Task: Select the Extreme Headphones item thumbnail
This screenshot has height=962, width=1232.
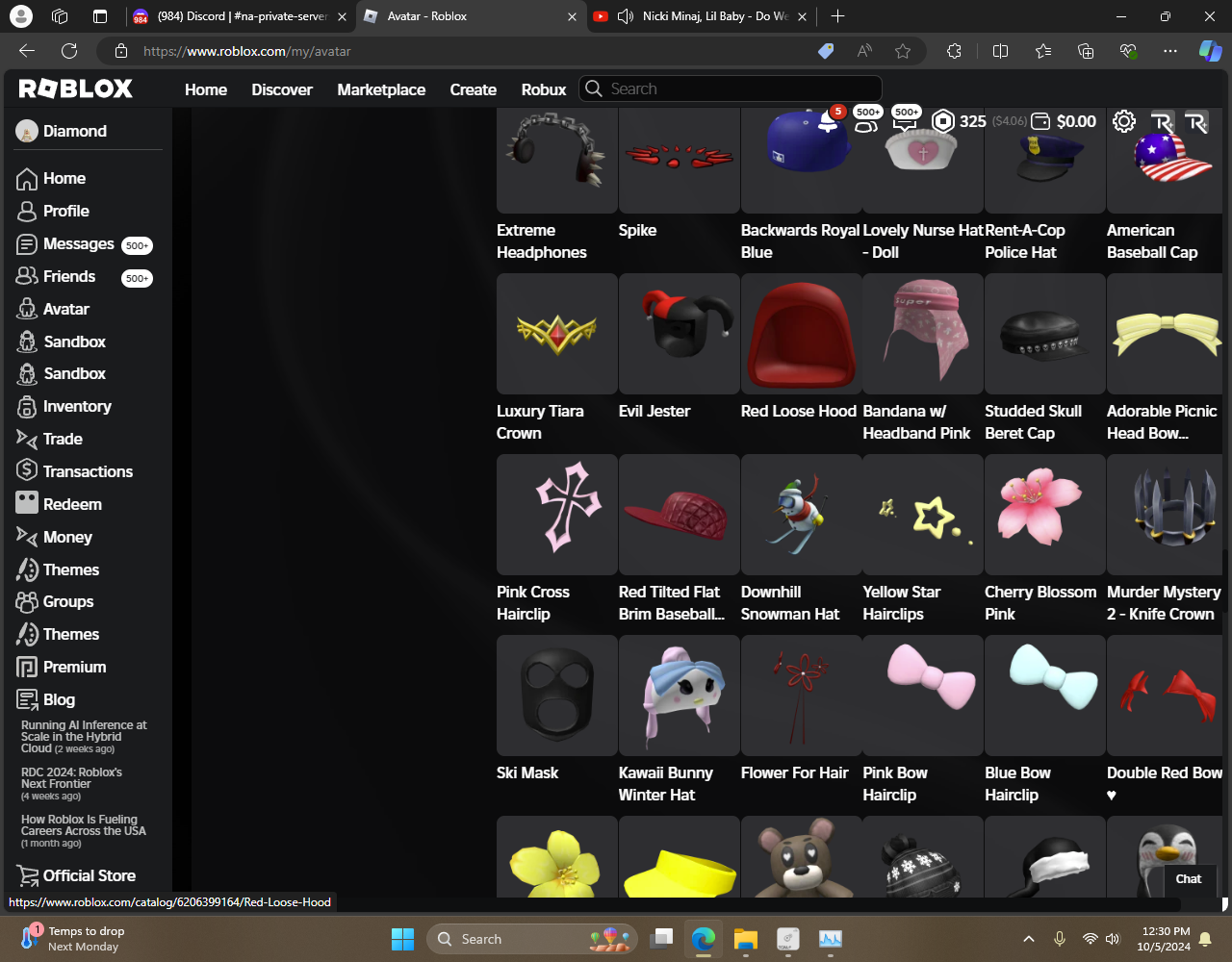Action: click(556, 159)
